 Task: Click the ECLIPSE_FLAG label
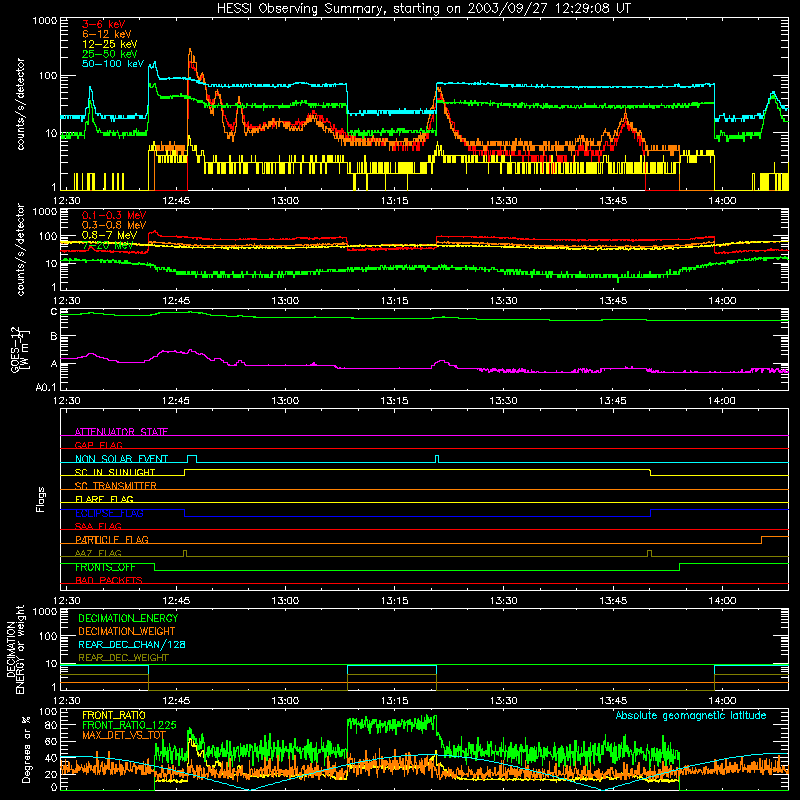click(x=109, y=513)
